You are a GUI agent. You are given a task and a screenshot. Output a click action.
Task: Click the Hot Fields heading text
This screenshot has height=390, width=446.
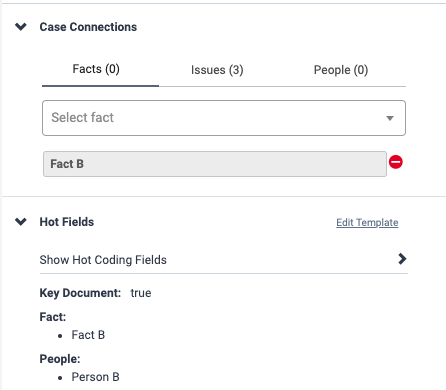point(67,222)
